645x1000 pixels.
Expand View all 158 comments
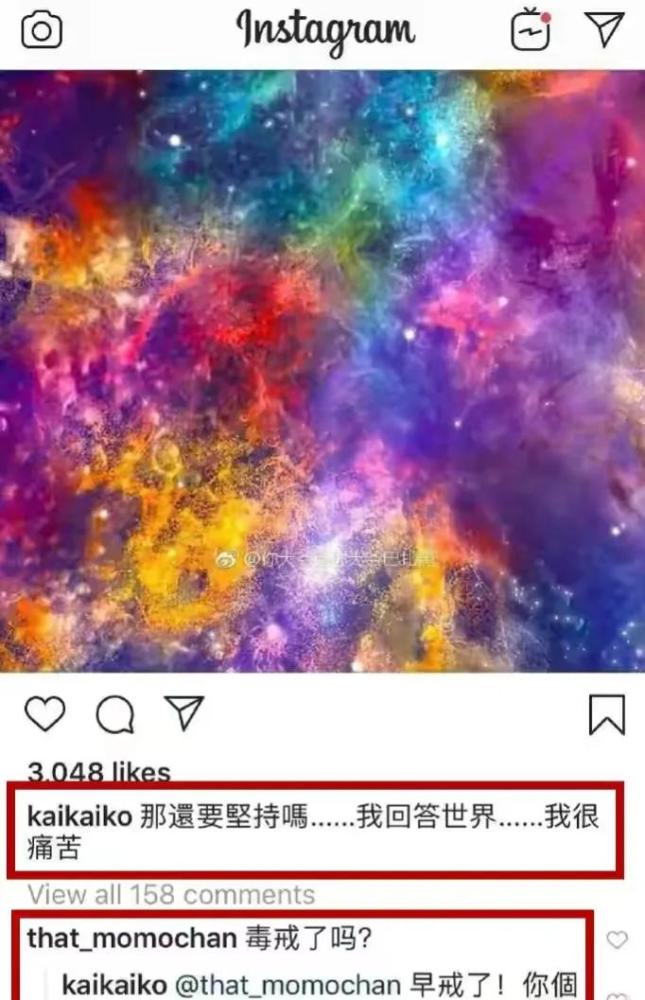tap(172, 895)
